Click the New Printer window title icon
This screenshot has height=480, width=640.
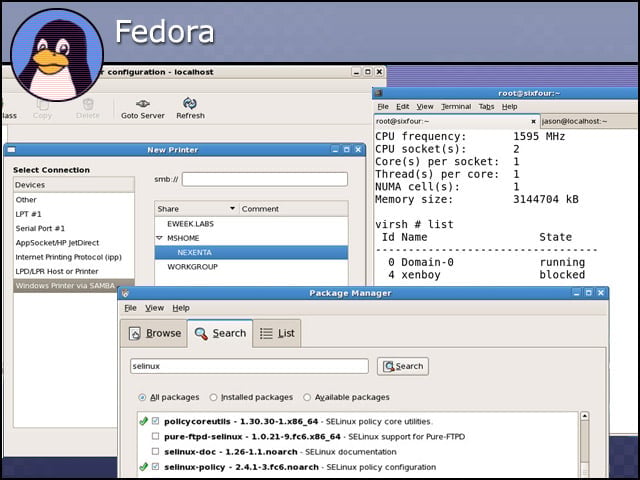pyautogui.click(x=11, y=150)
